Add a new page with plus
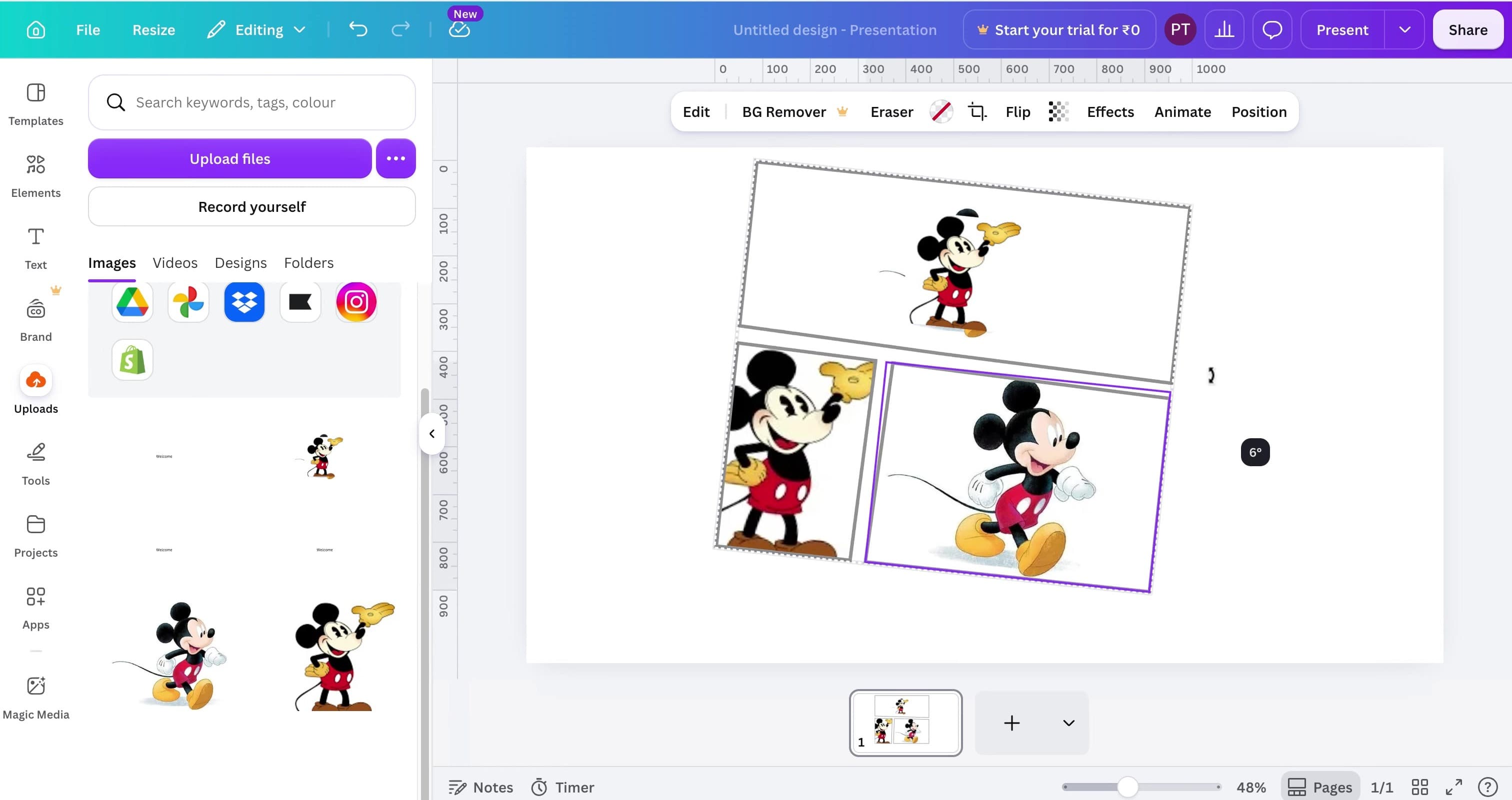 (1011, 723)
